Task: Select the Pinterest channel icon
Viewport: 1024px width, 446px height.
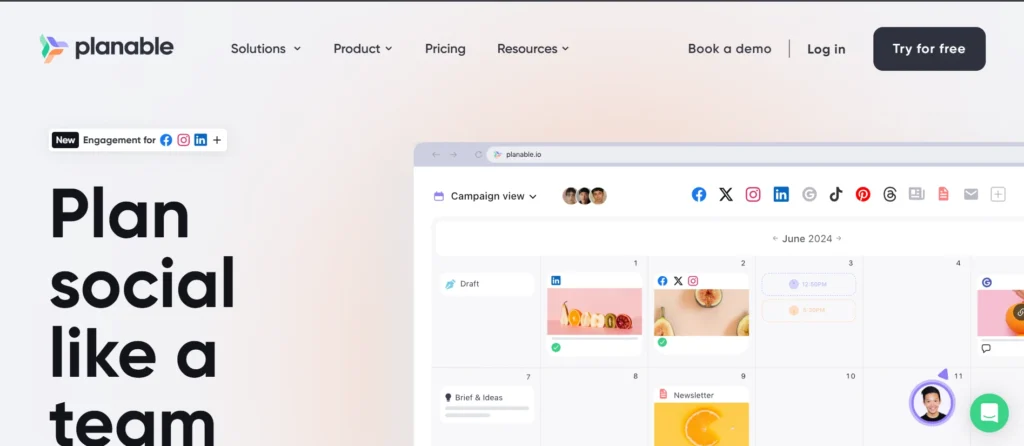Action: click(863, 195)
